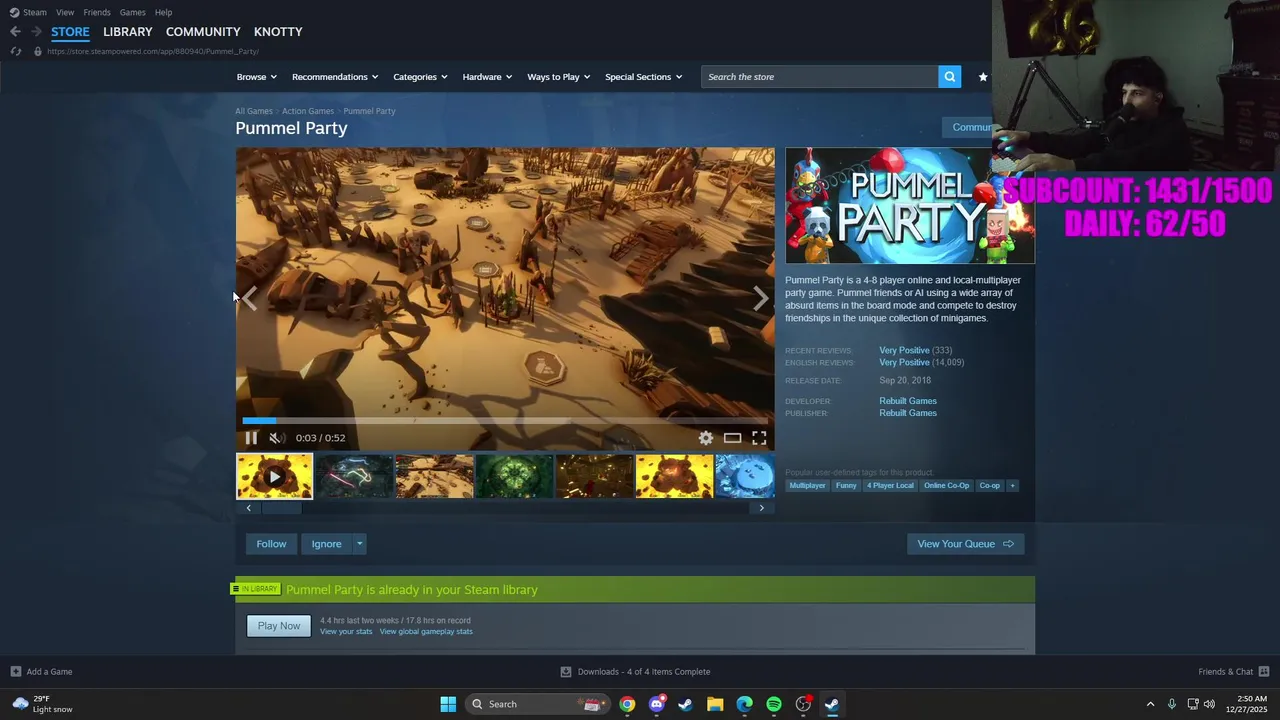The width and height of the screenshot is (1280, 720).
Task: Pause the Pummel Party trailer
Action: (251, 438)
